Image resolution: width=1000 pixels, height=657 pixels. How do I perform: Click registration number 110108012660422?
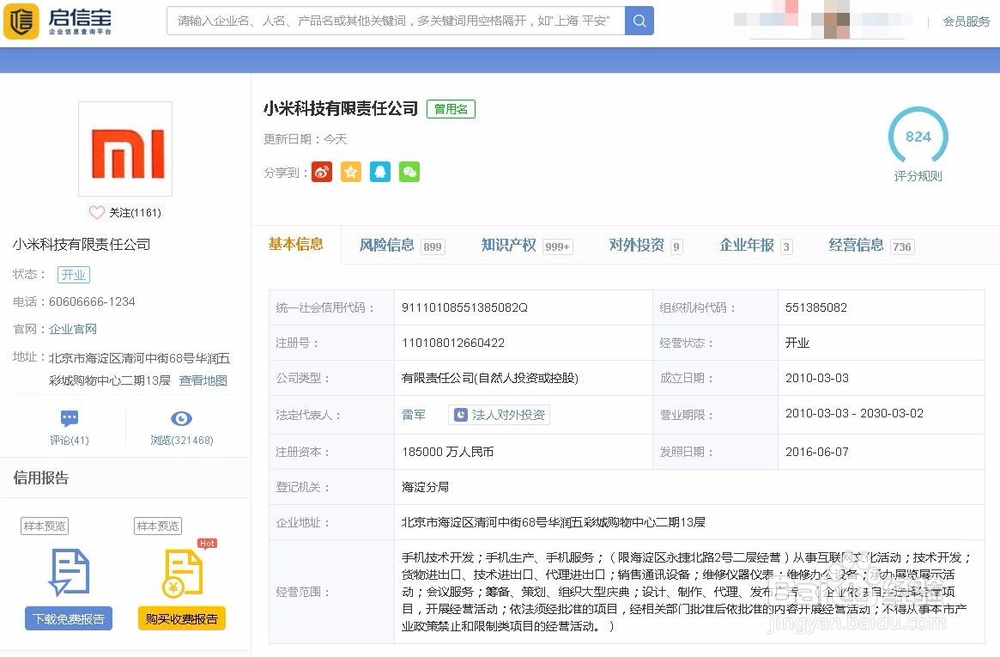coord(453,343)
